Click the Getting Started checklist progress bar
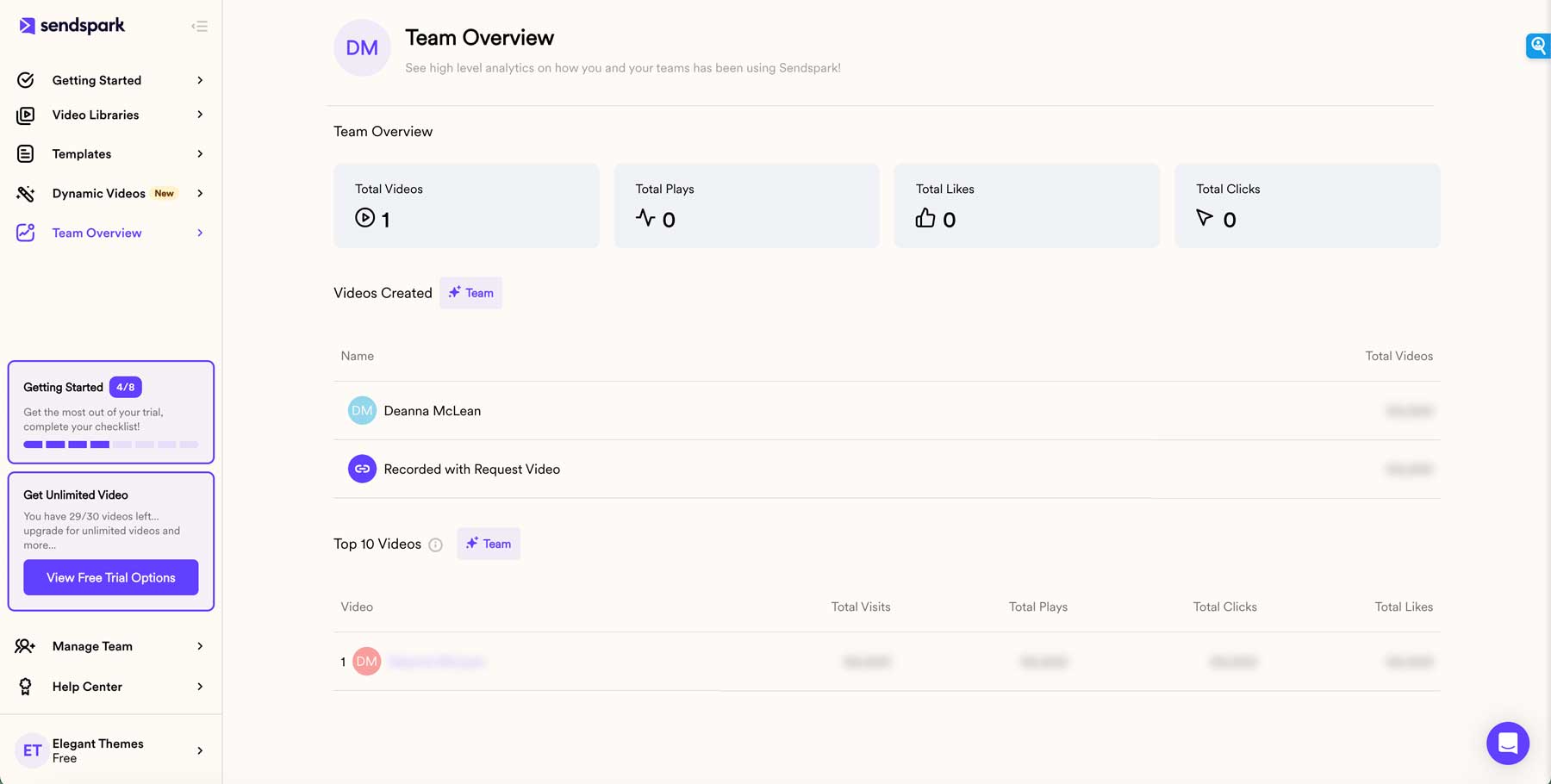Viewport: 1551px width, 784px height. click(x=110, y=445)
